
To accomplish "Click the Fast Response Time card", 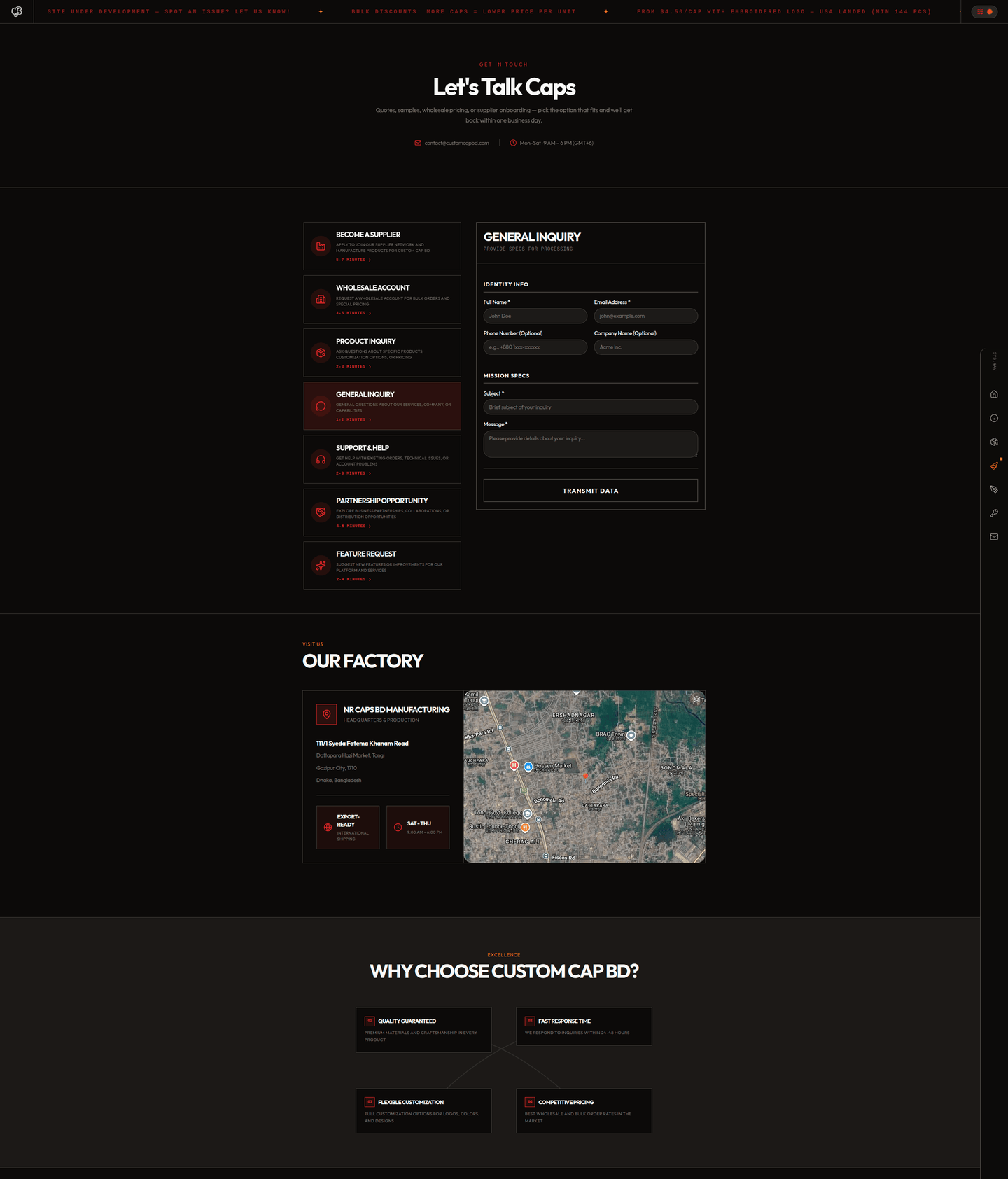I will click(584, 1026).
